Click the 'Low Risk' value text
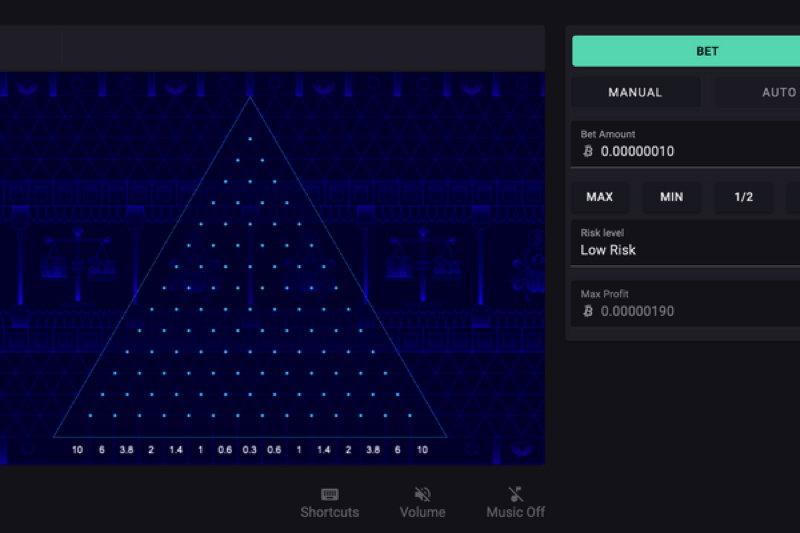Image resolution: width=800 pixels, height=533 pixels. tap(608, 250)
